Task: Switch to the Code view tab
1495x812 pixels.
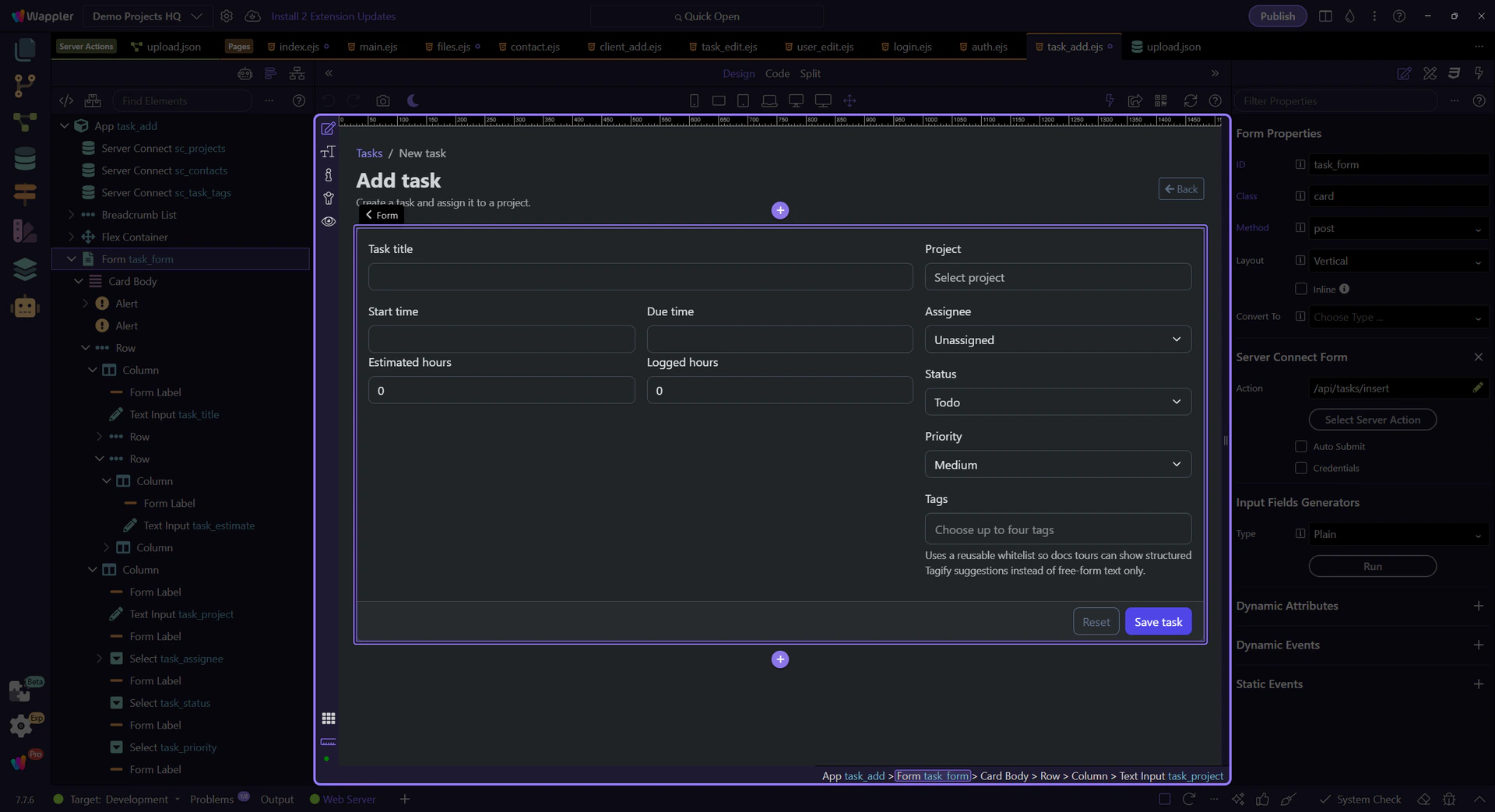Action: click(x=776, y=73)
